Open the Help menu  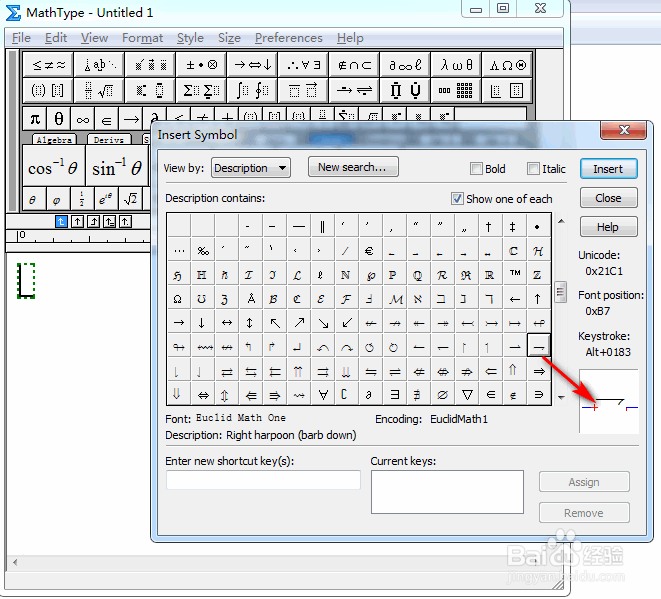pyautogui.click(x=350, y=38)
